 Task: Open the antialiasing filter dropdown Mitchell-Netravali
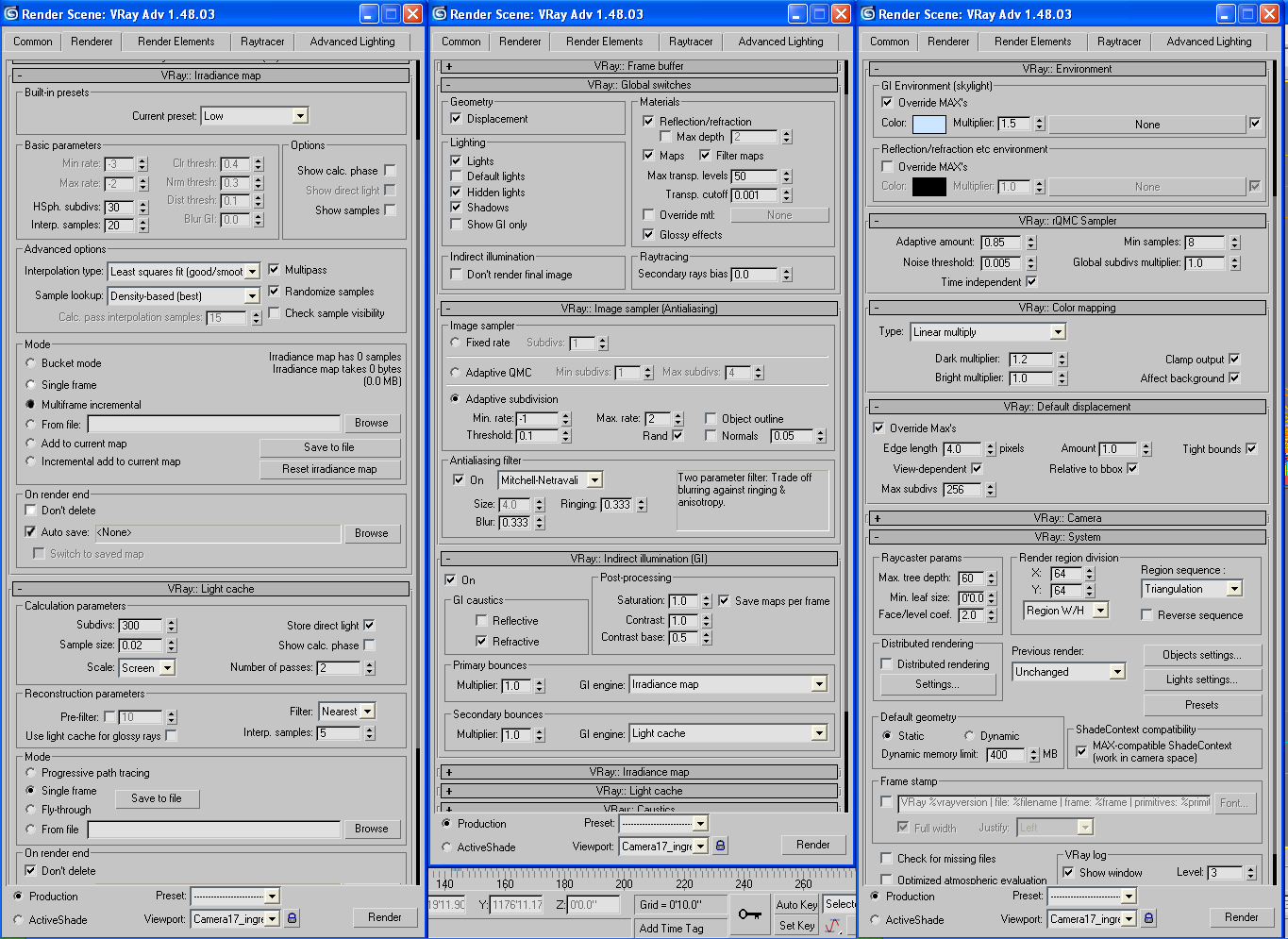tap(549, 480)
